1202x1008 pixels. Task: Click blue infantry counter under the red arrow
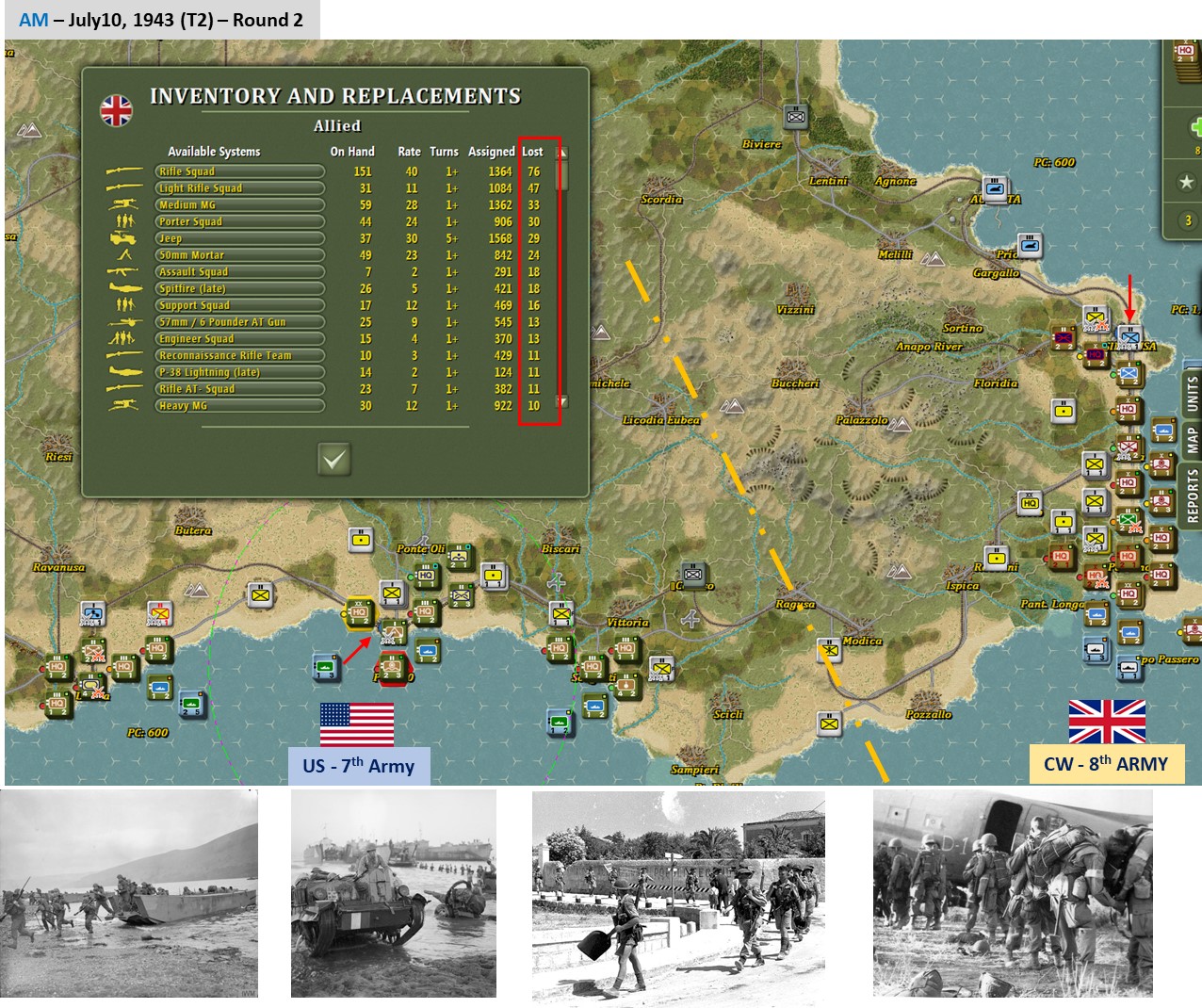click(x=1129, y=336)
